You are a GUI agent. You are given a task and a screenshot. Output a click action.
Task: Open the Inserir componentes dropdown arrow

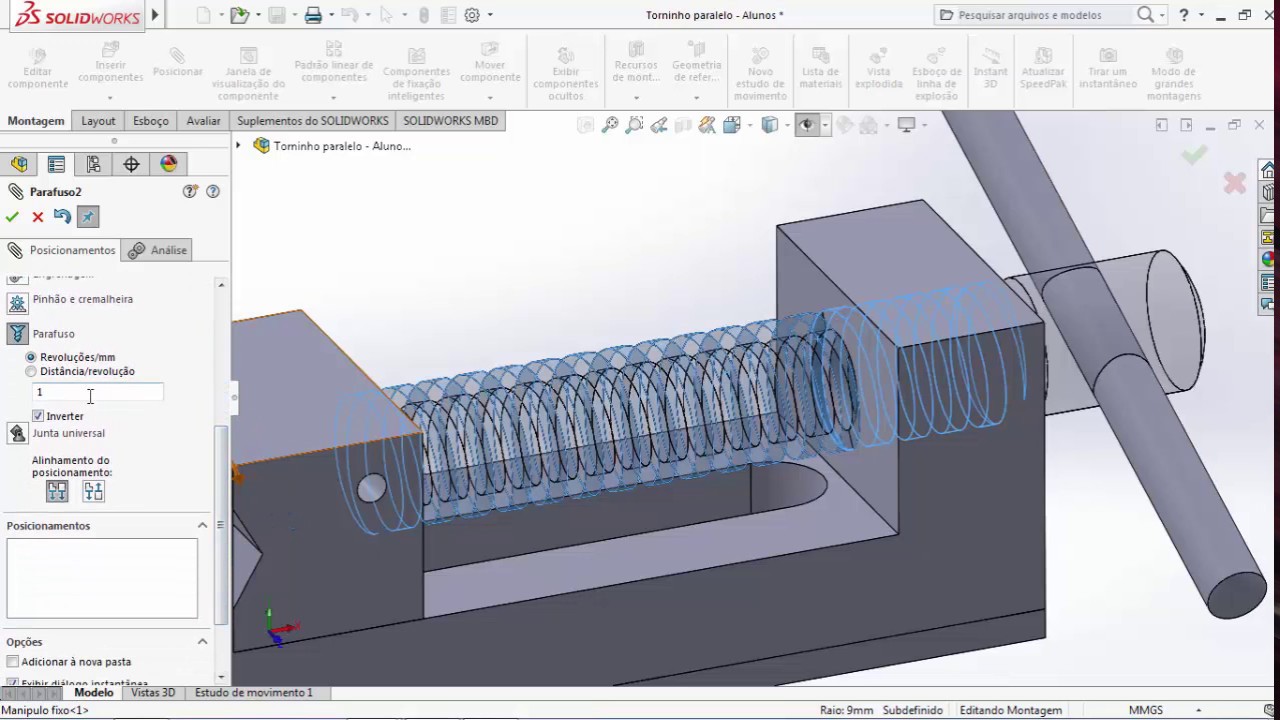tap(110, 98)
